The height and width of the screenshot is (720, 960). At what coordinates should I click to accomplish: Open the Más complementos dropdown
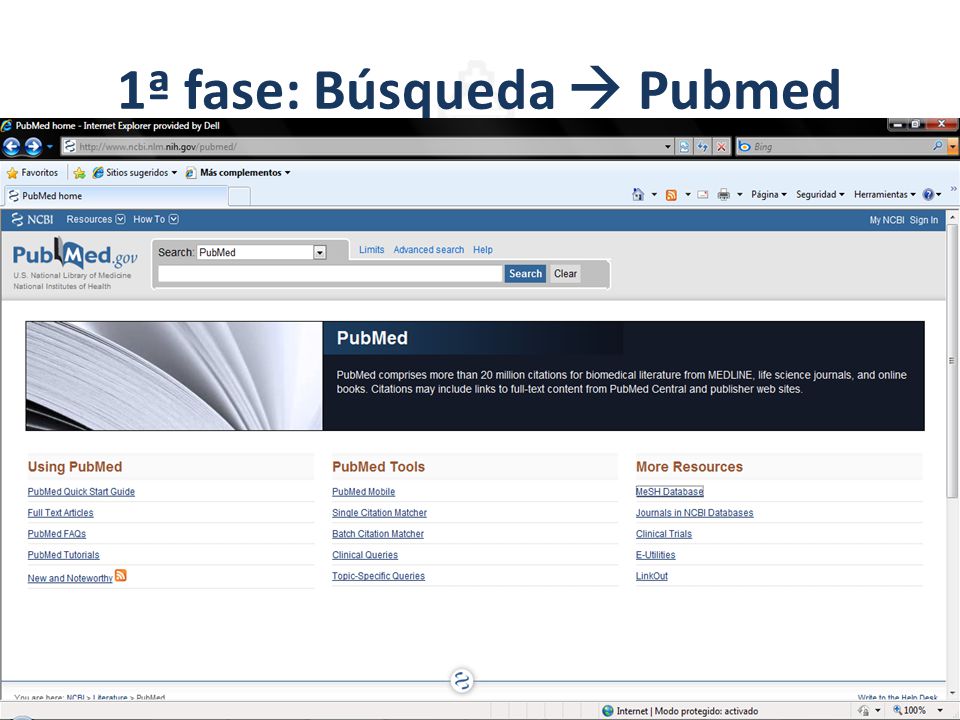click(x=238, y=173)
